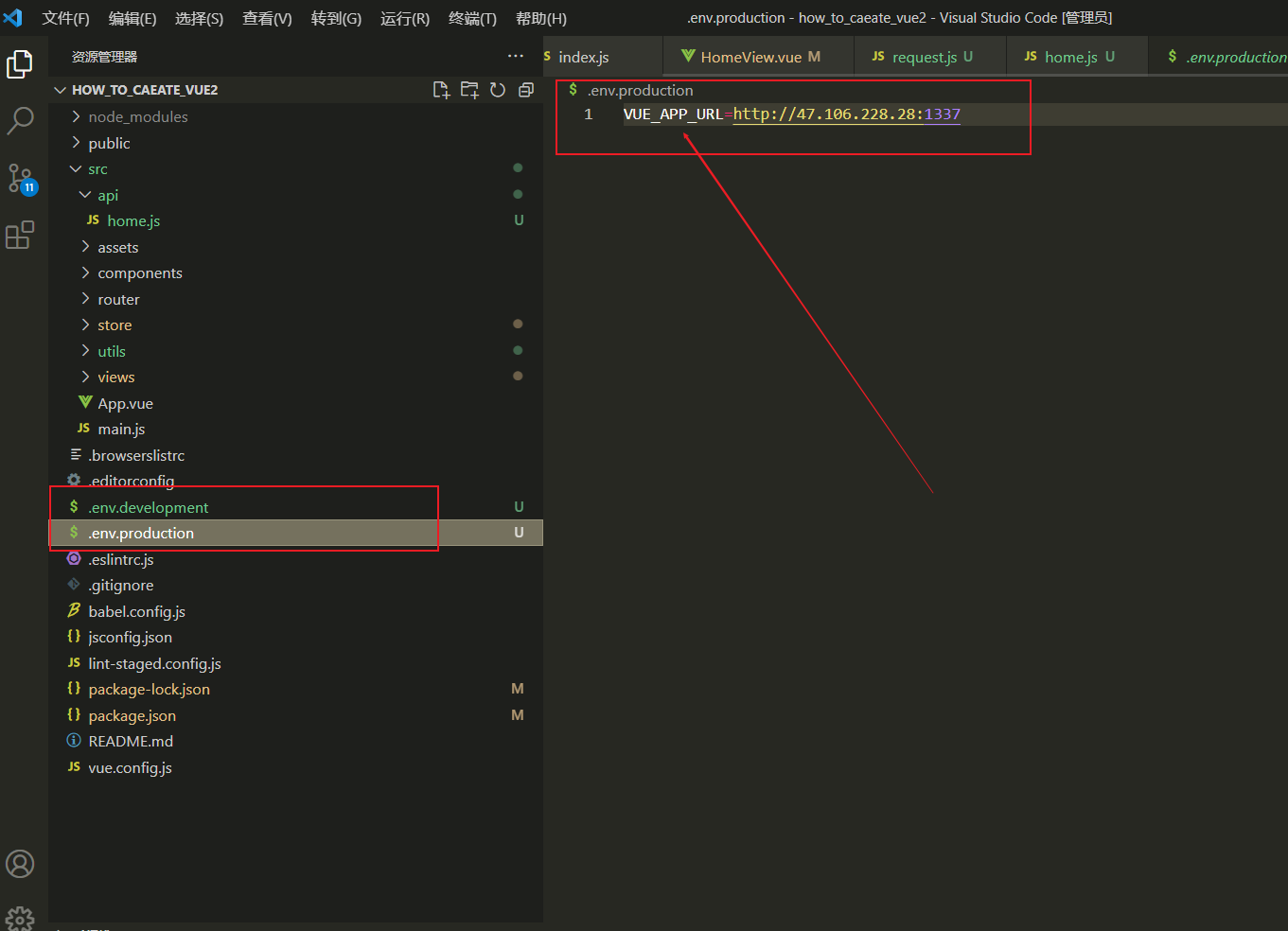This screenshot has height=931, width=1288.
Task: Switch to the HomeView.vue editor tab
Action: coord(759,57)
